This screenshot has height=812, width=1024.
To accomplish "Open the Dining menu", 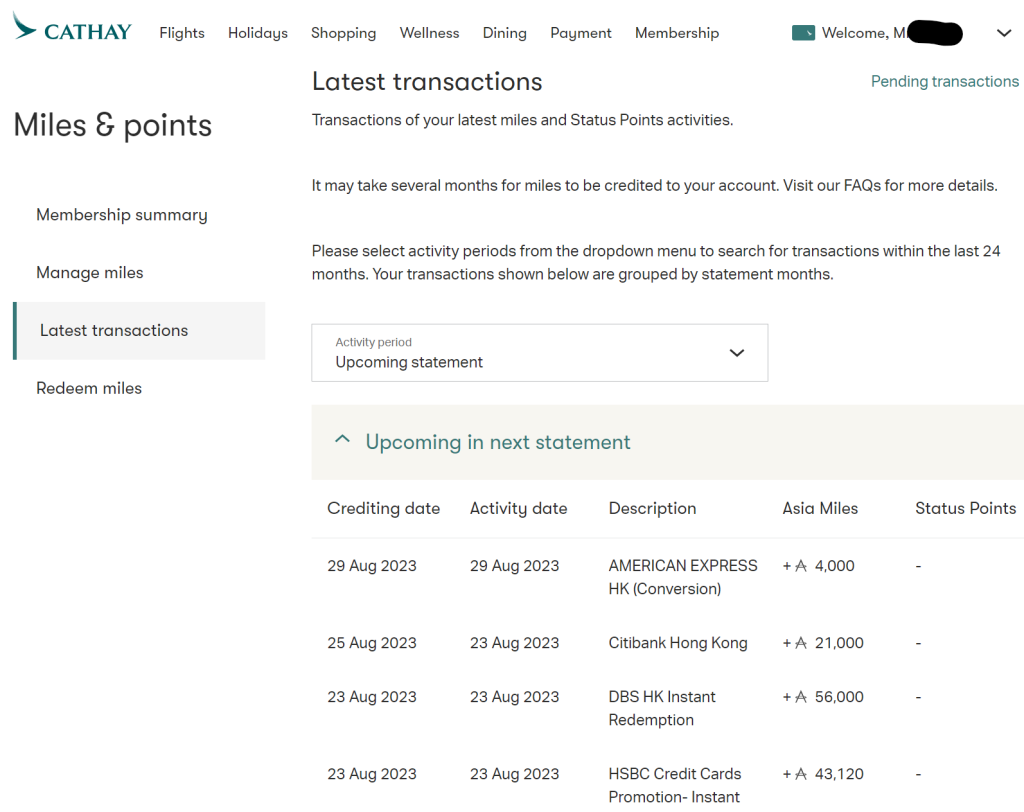I will click(x=504, y=33).
